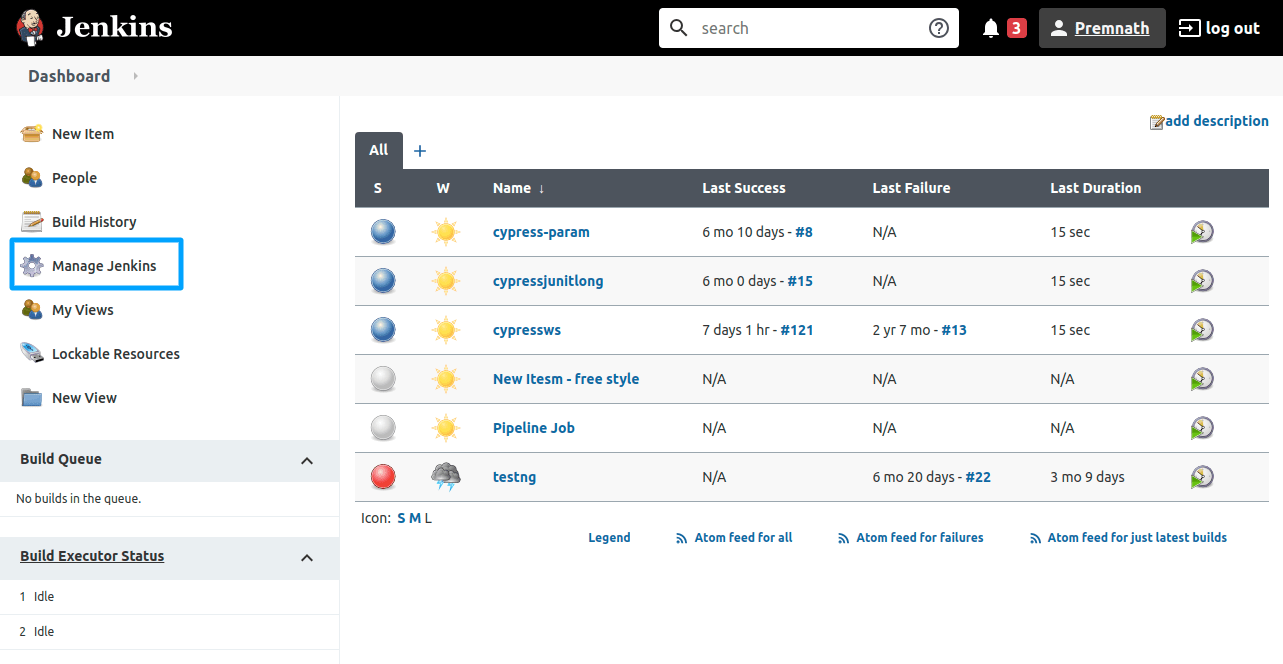The image size is (1283, 664).
Task: Create a new view with the plus tab
Action: (419, 150)
